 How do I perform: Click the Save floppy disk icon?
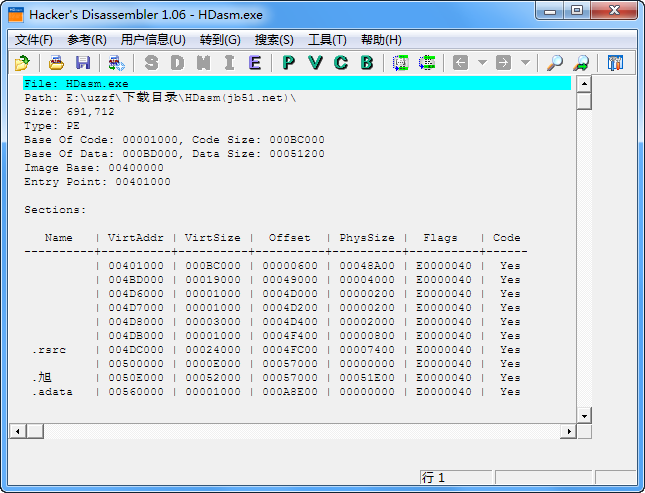83,63
